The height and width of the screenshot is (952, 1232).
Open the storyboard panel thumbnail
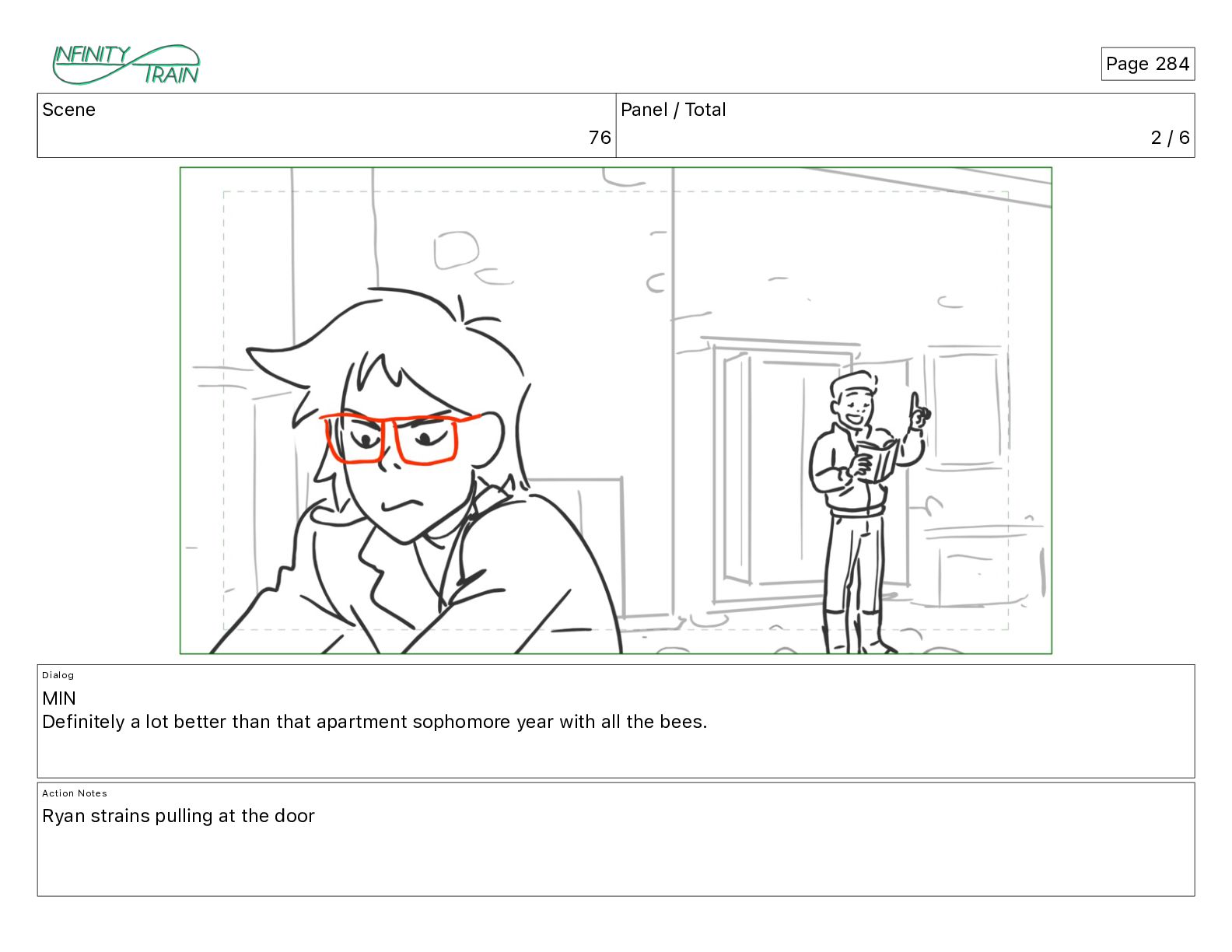tap(616, 411)
